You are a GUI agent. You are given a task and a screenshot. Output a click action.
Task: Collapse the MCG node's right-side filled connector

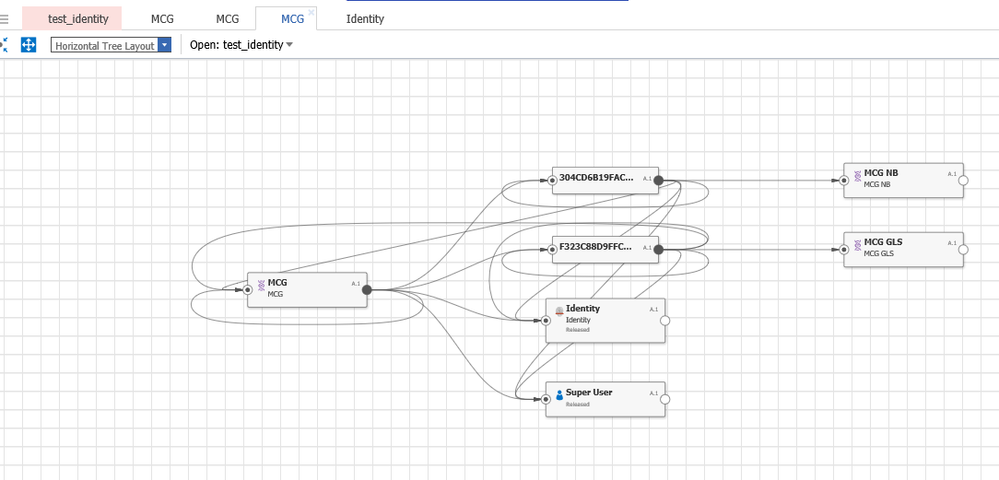pos(367,290)
